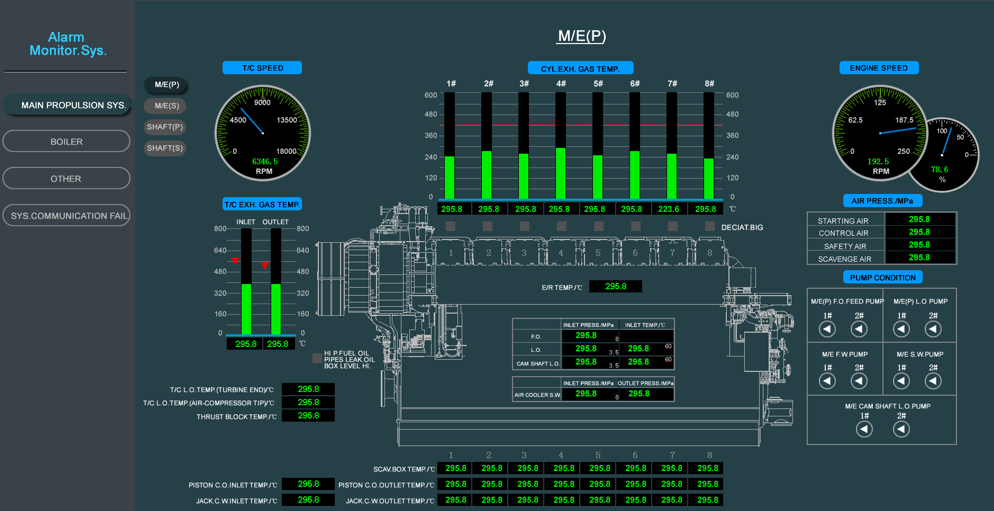Select the Cam Shaft L.O. Pump 2# icon
This screenshot has height=511, width=994.
[901, 429]
